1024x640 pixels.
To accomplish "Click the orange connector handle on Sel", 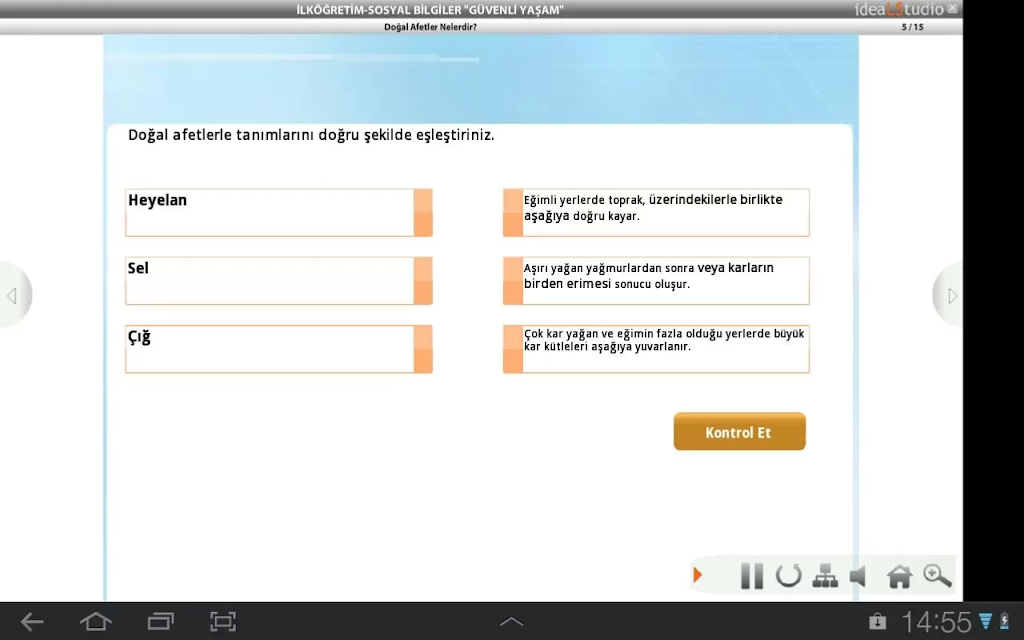I will 423,281.
